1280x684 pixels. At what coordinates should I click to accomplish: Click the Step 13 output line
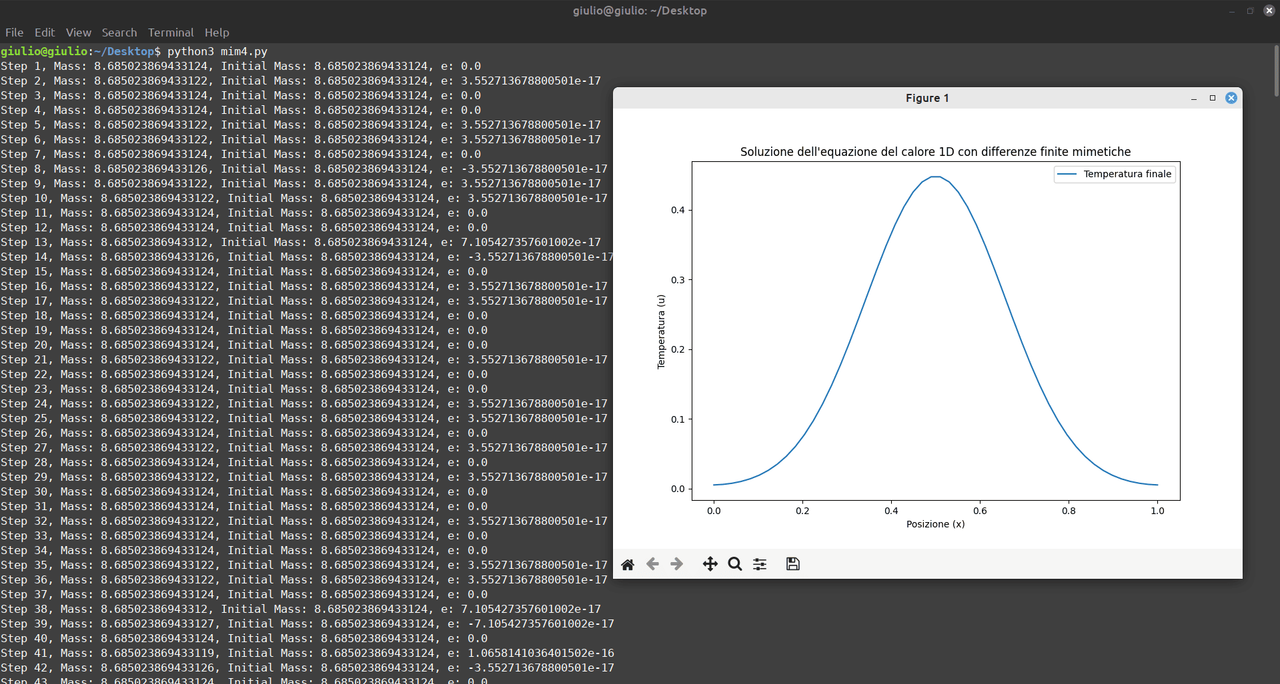(x=300, y=242)
